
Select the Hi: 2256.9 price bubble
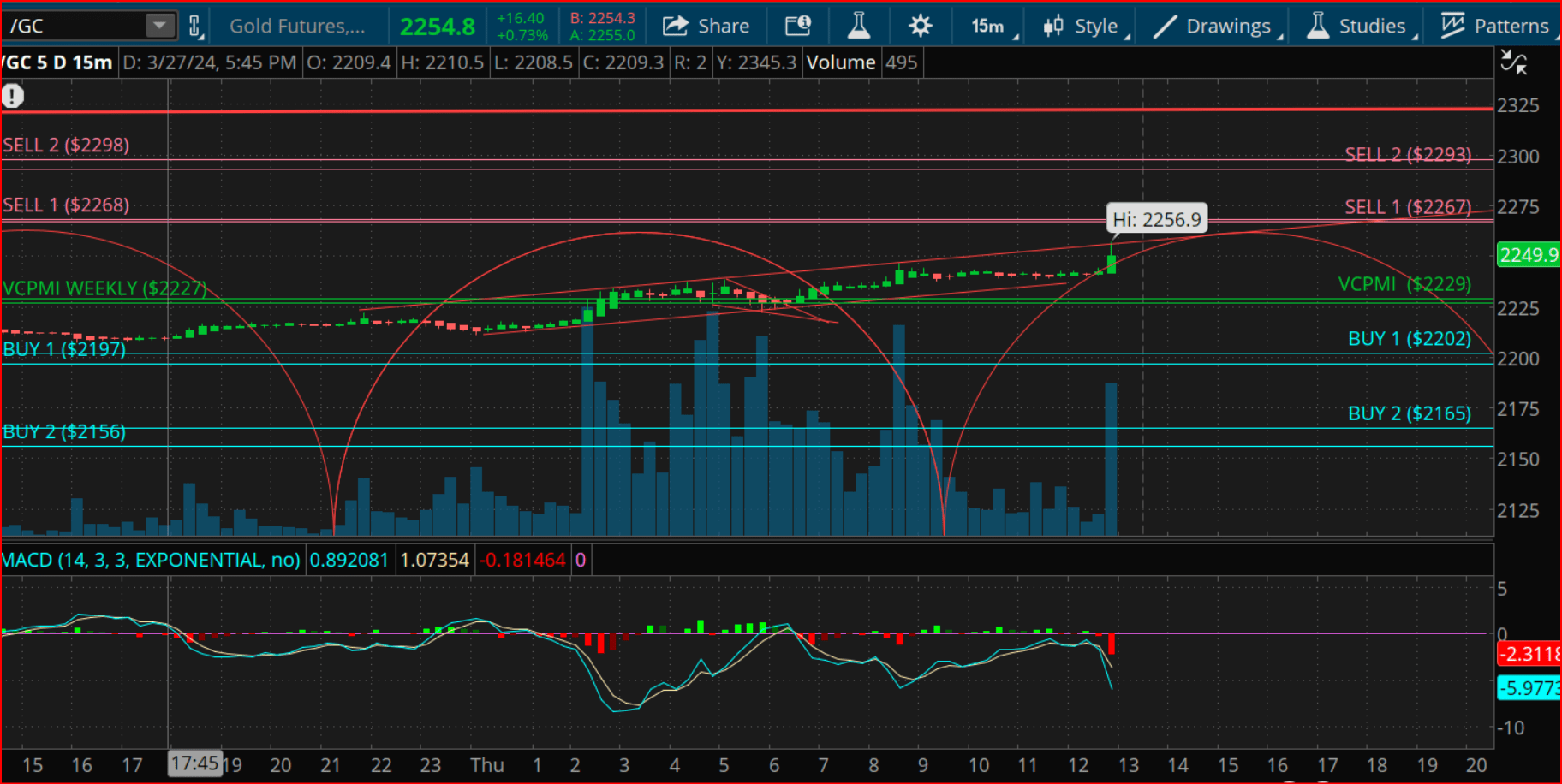(x=1156, y=219)
